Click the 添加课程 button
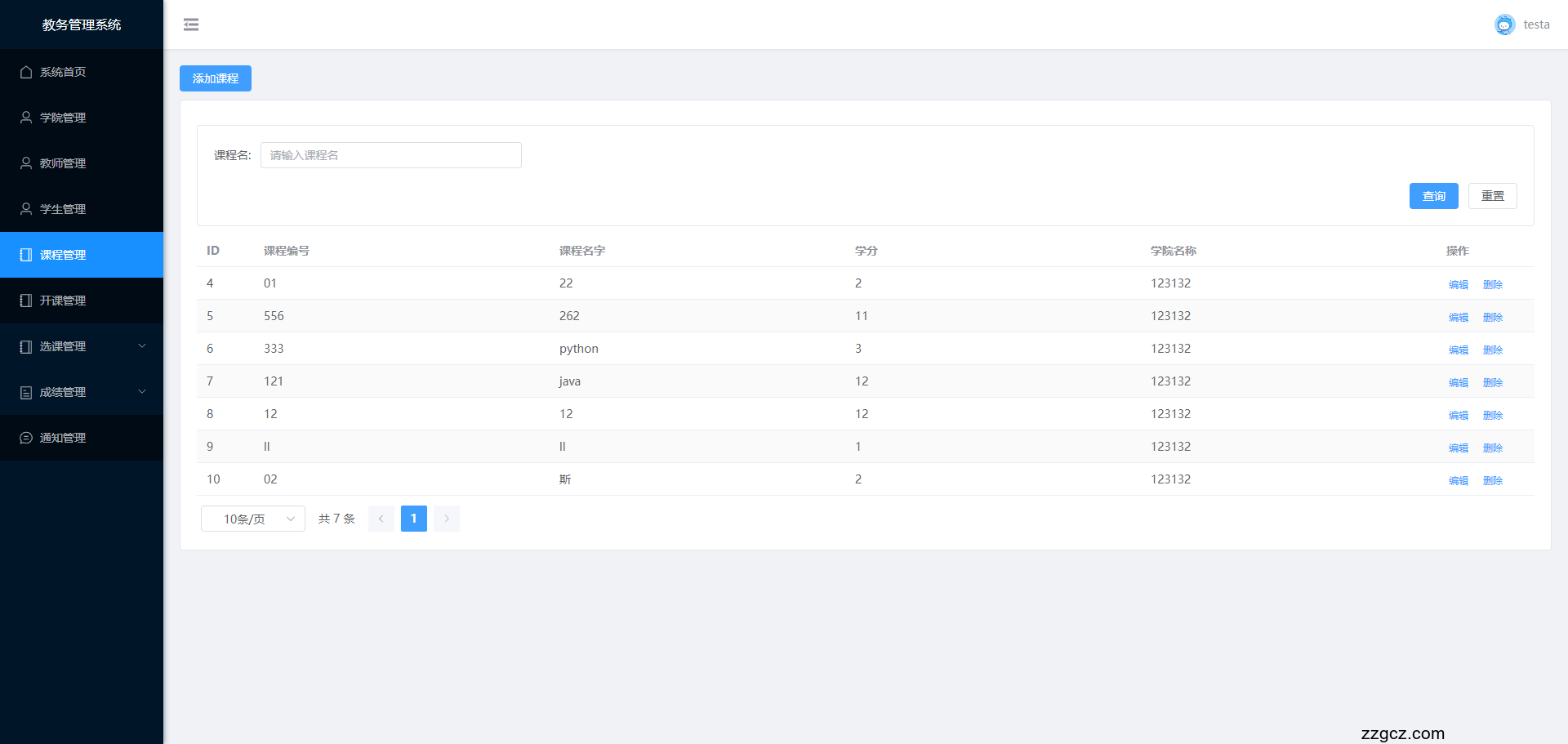 click(x=216, y=78)
